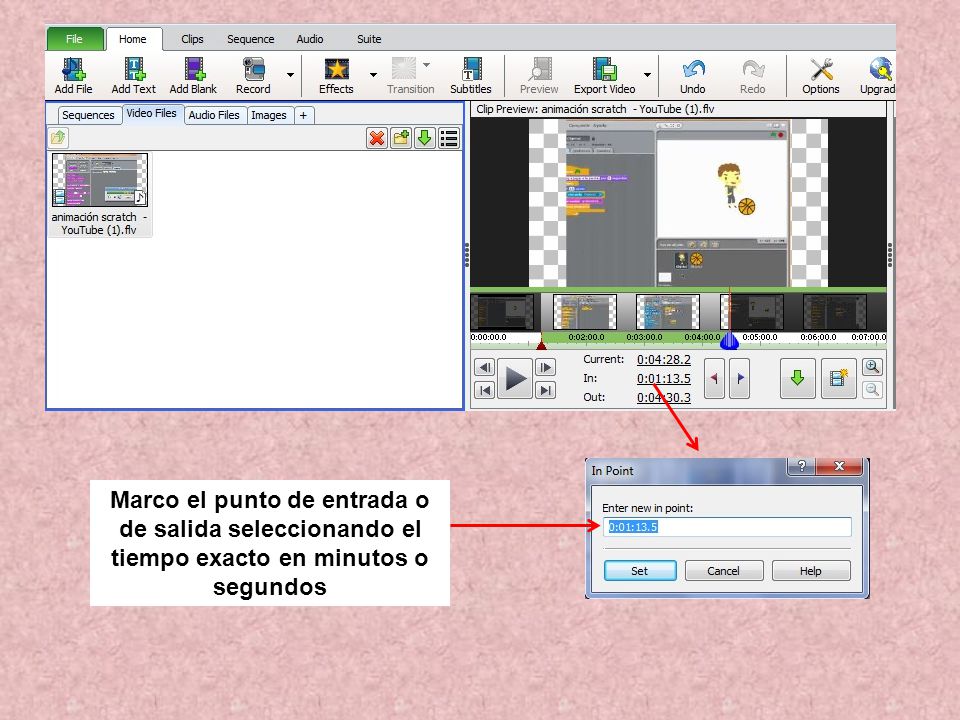Click the green arrow add-to-sequence icon
This screenshot has width=960, height=720.
[x=797, y=378]
